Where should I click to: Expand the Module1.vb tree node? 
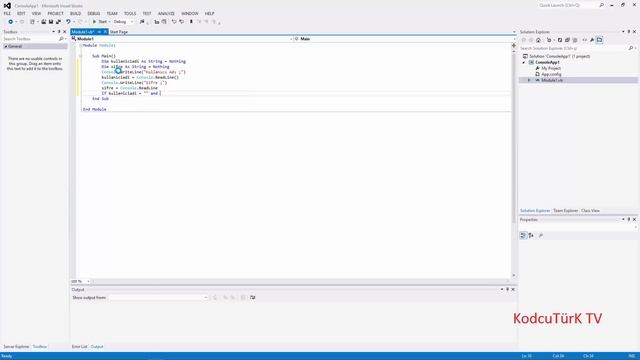pos(529,80)
